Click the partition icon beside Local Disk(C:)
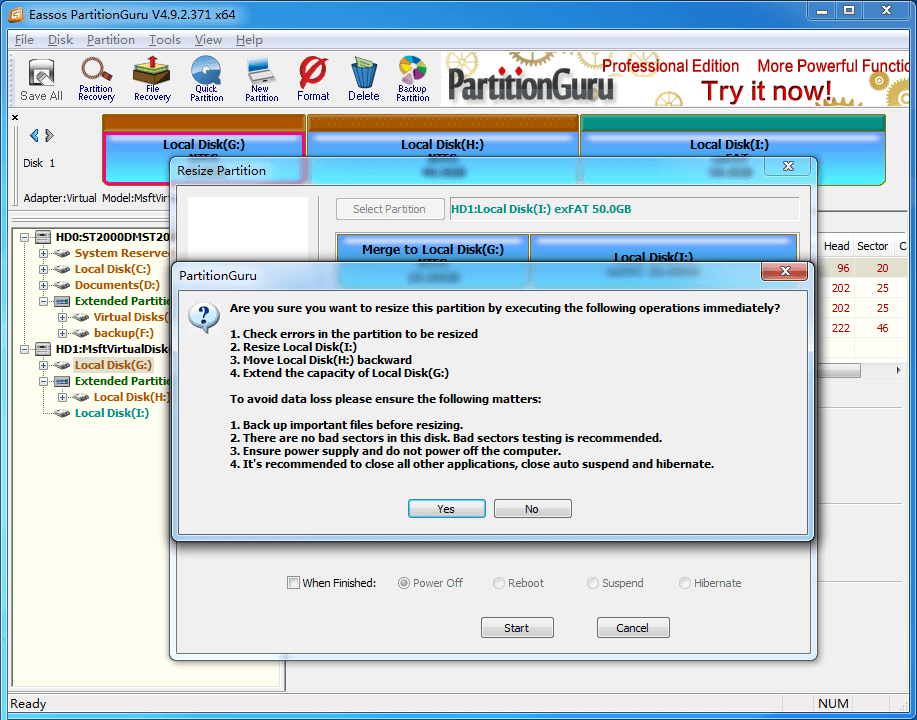 [x=62, y=269]
